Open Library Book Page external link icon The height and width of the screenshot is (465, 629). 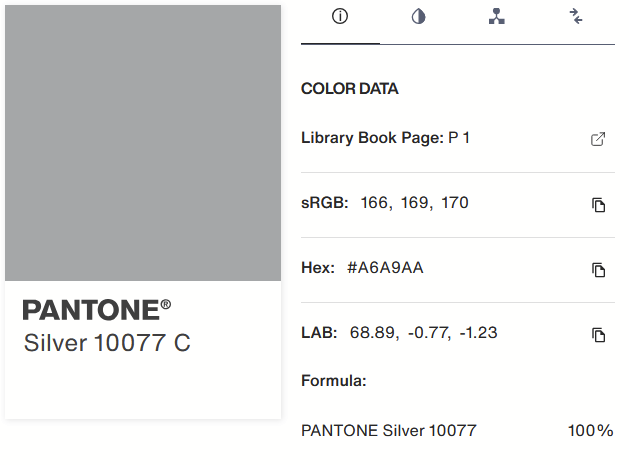click(598, 139)
